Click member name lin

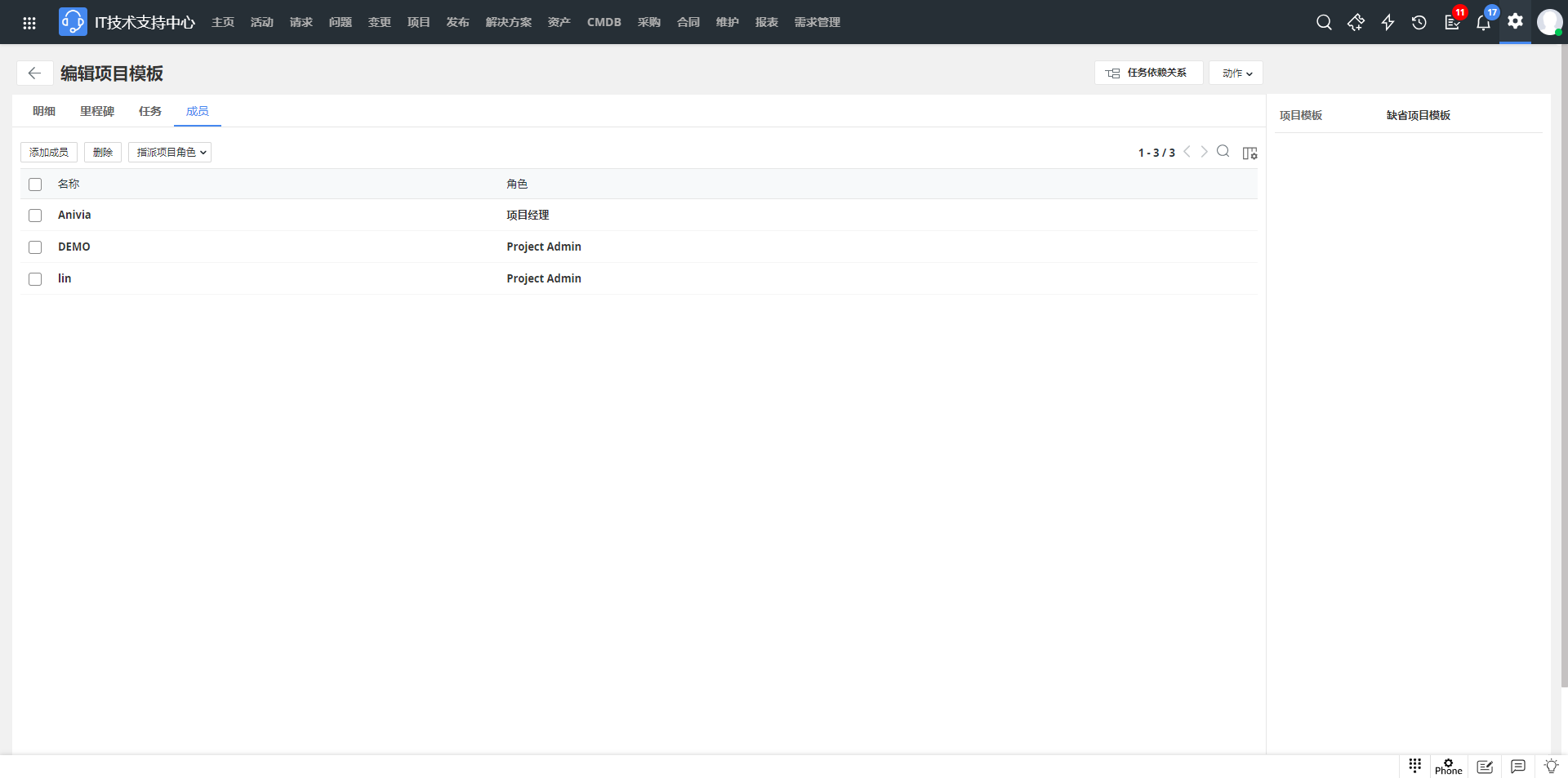tap(65, 278)
